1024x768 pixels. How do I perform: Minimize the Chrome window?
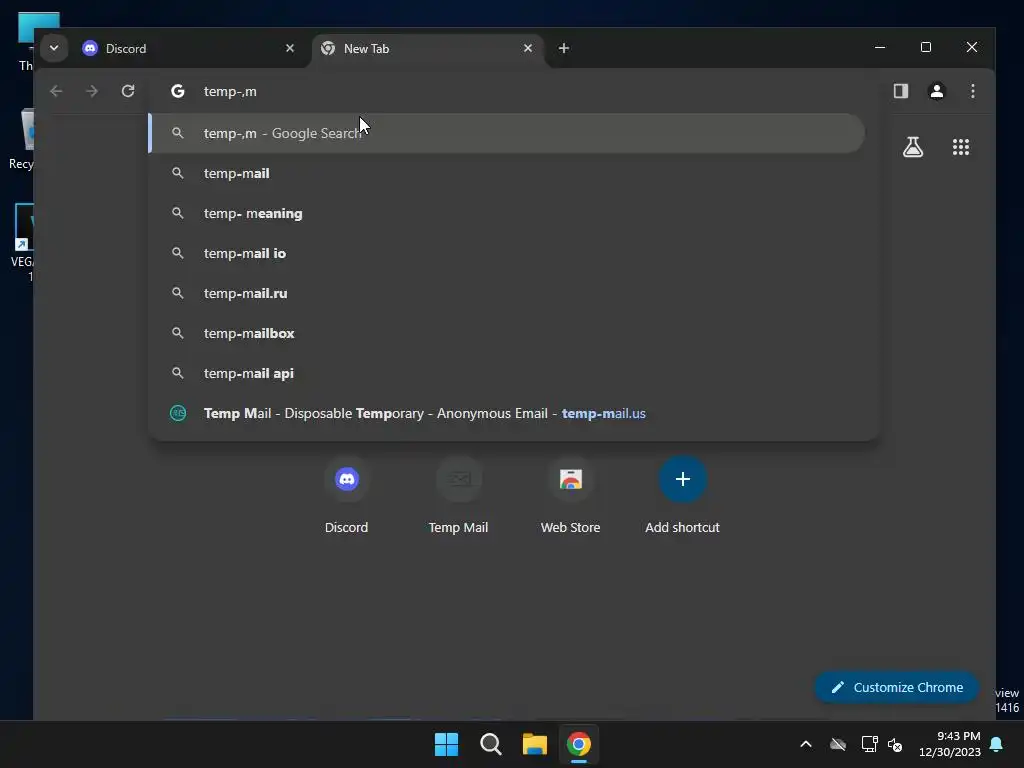[880, 48]
